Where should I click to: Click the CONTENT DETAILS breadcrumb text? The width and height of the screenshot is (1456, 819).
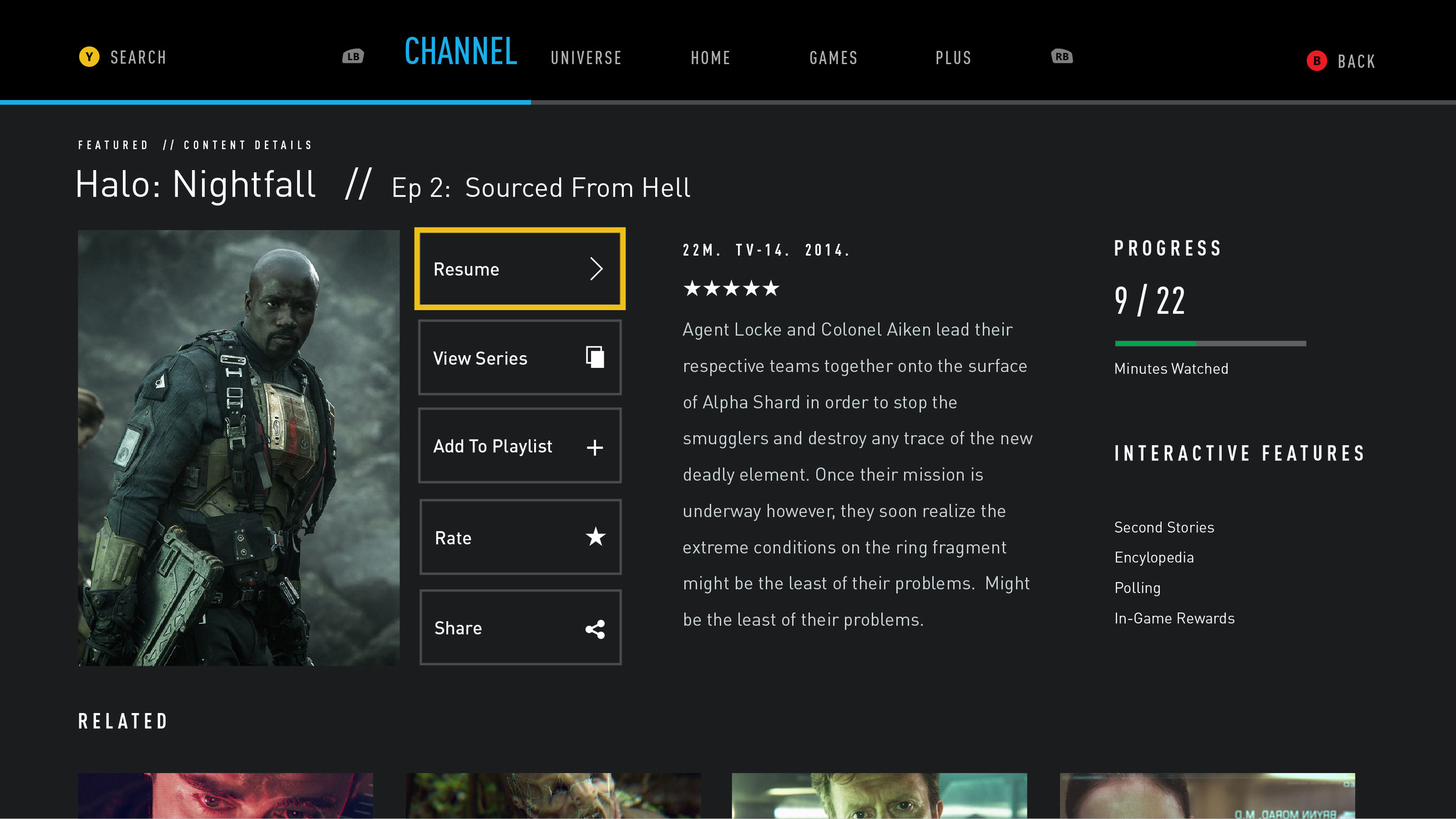coord(248,145)
